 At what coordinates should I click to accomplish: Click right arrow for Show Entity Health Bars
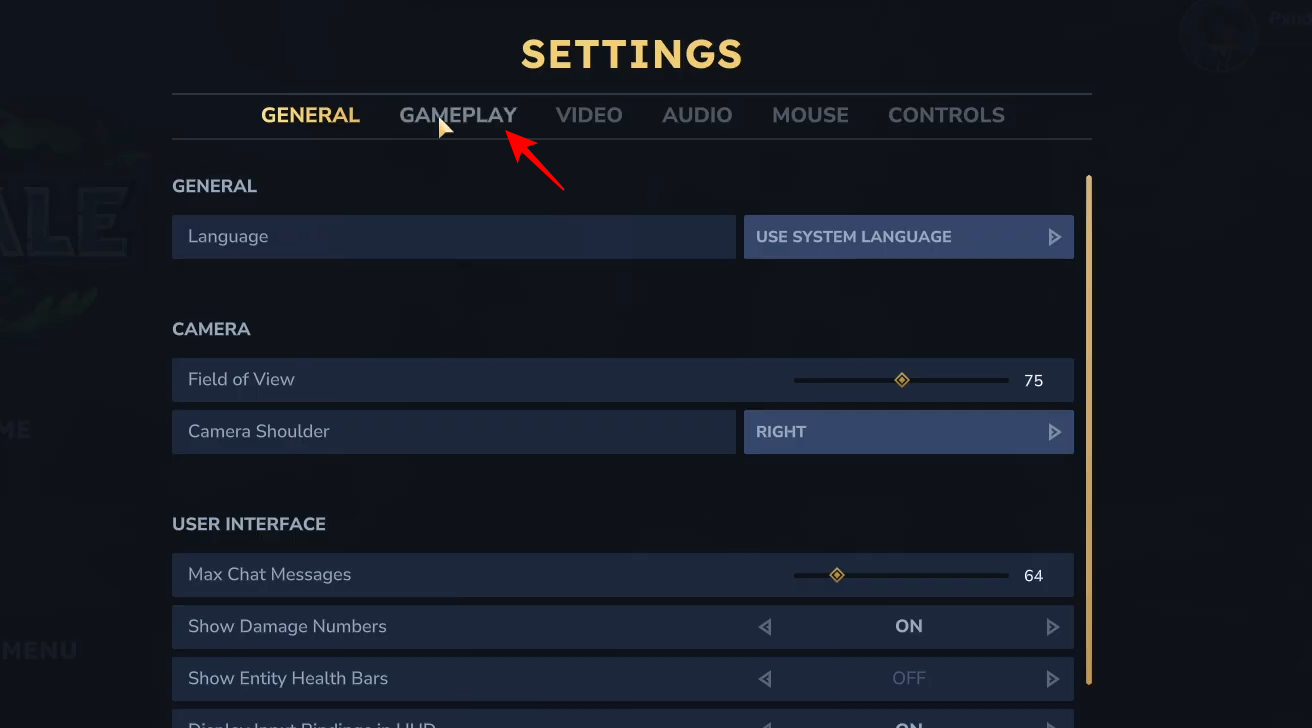pos(1053,679)
